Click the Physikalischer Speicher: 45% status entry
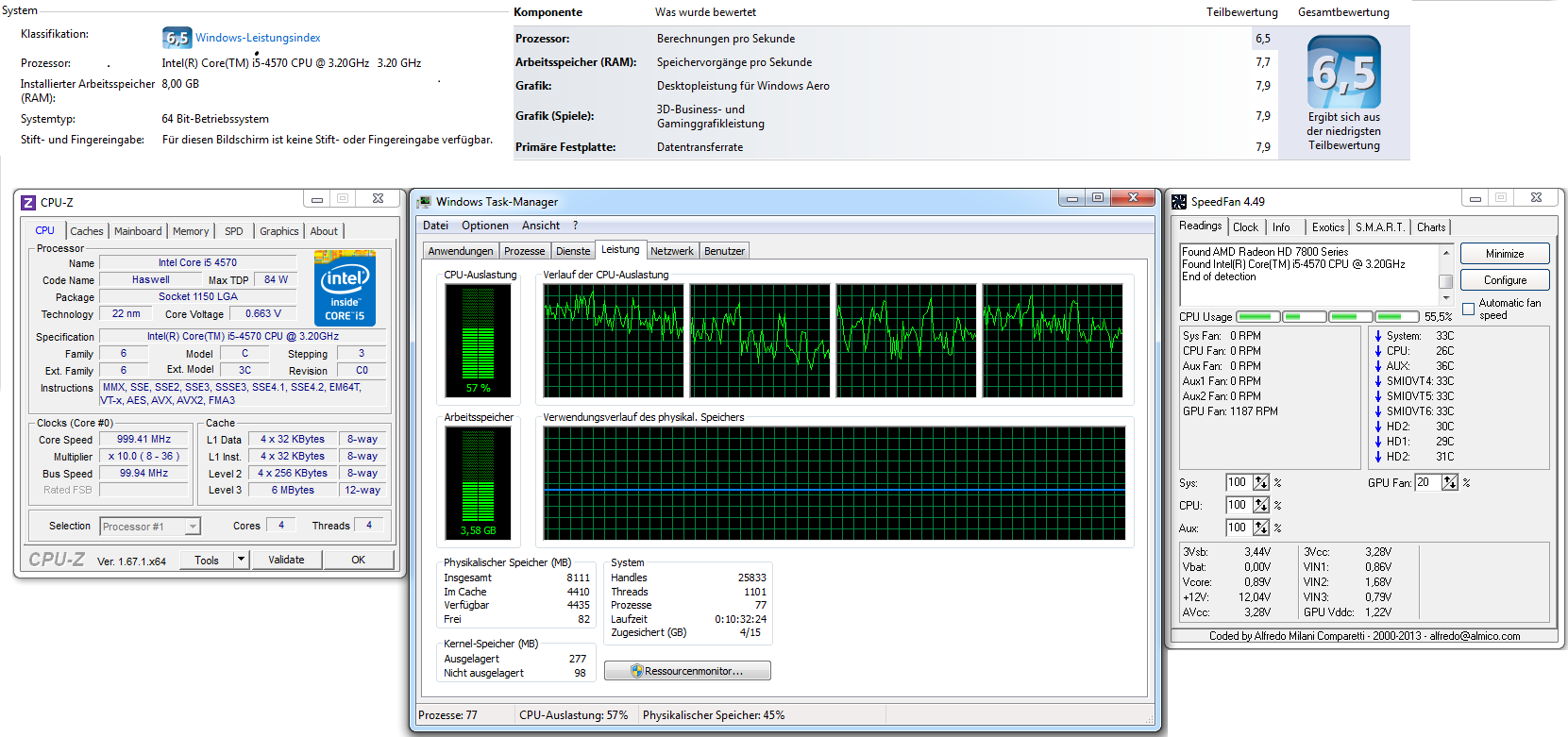This screenshot has width=1568, height=737. 714,715
